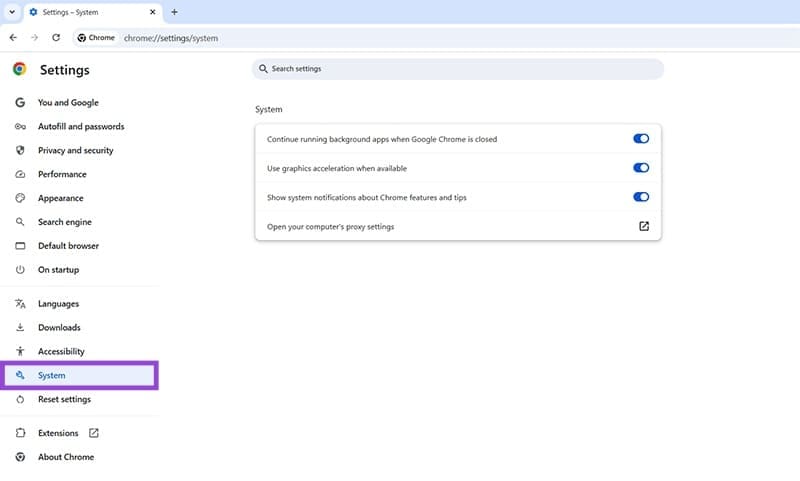This screenshot has width=800, height=481.
Task: Open the Languages settings section
Action: click(x=58, y=304)
